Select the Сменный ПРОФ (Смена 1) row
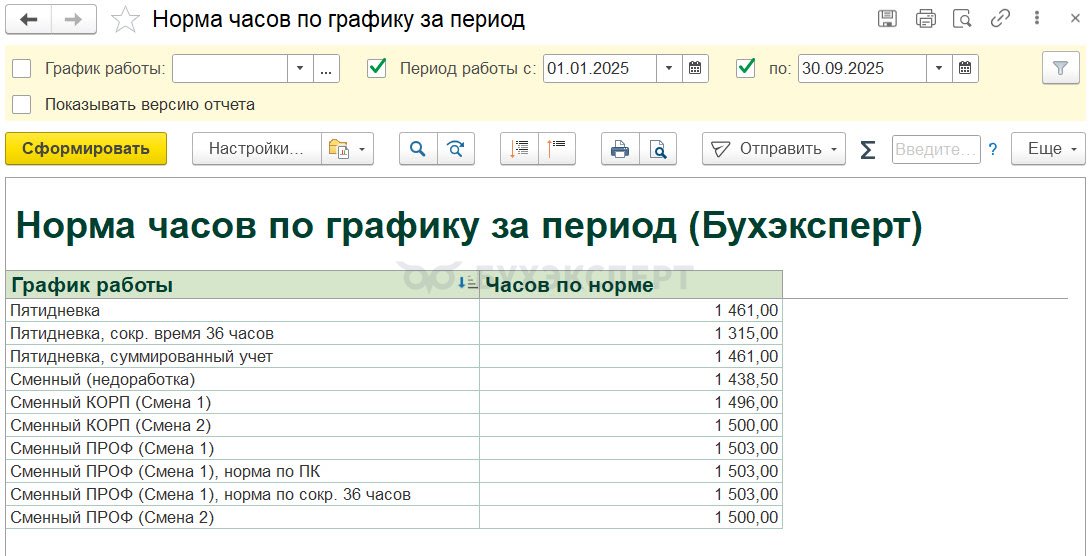 (395, 448)
